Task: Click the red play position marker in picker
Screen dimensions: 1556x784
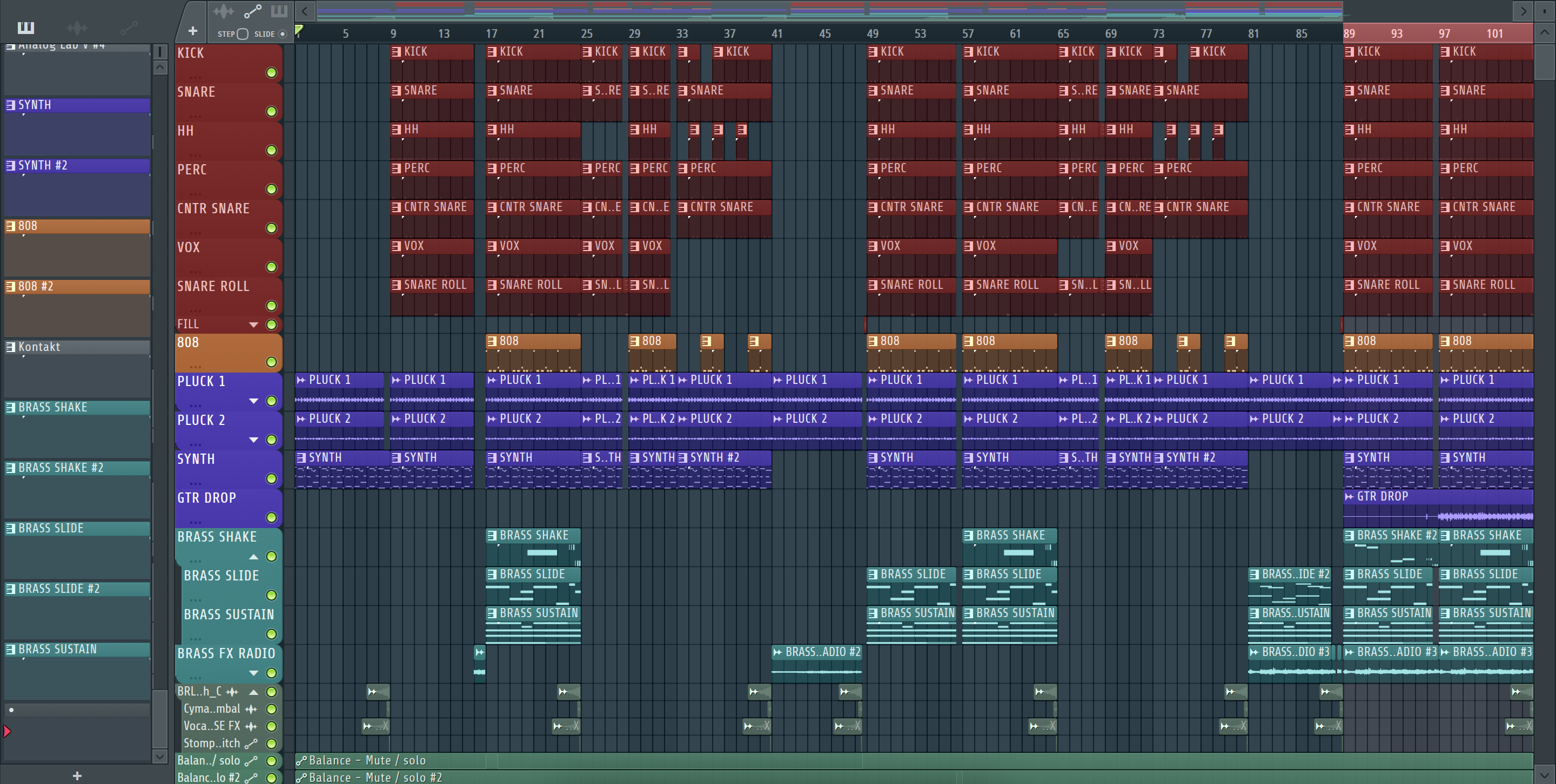Action: click(x=6, y=732)
